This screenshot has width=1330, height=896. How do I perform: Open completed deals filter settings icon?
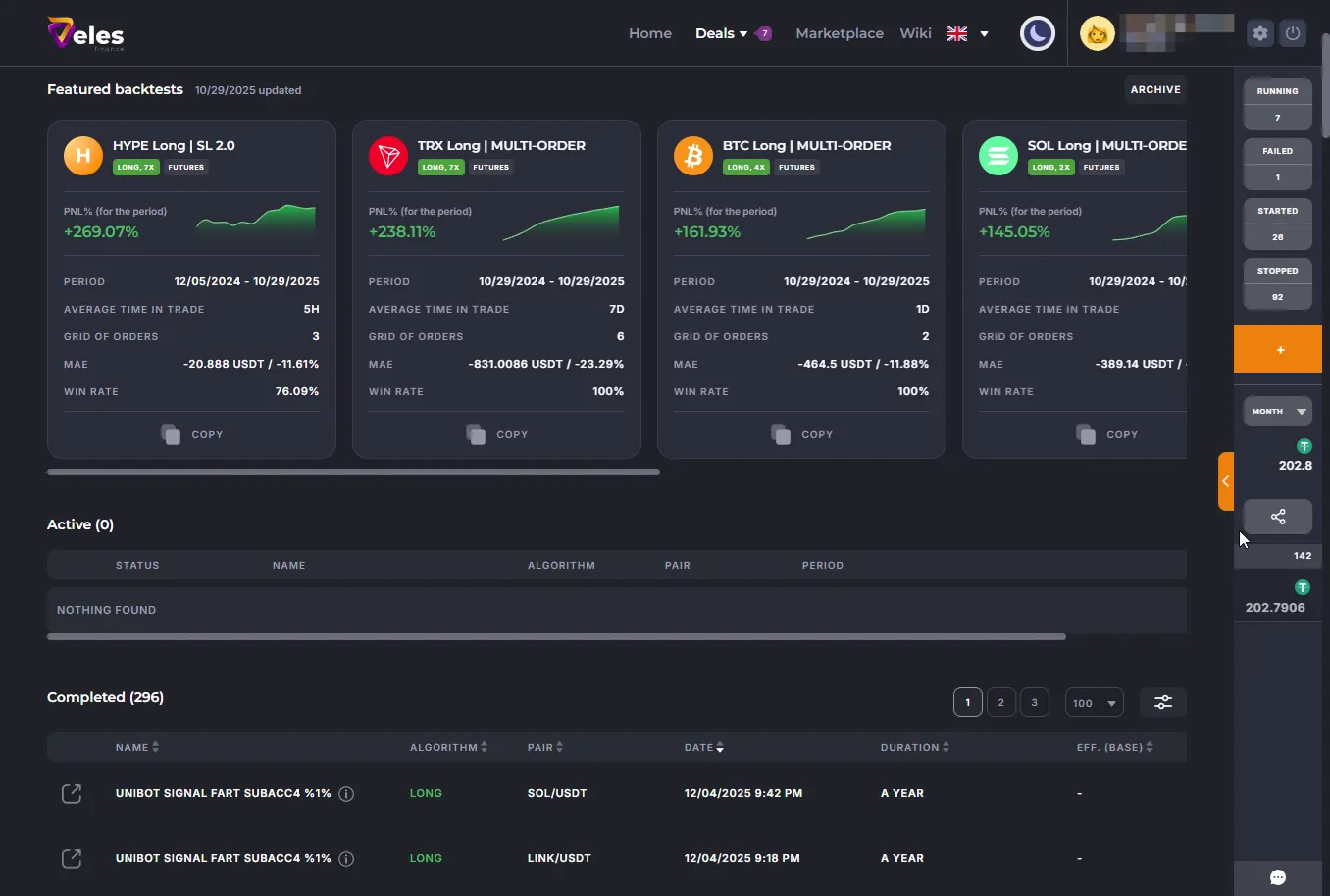[1162, 702]
